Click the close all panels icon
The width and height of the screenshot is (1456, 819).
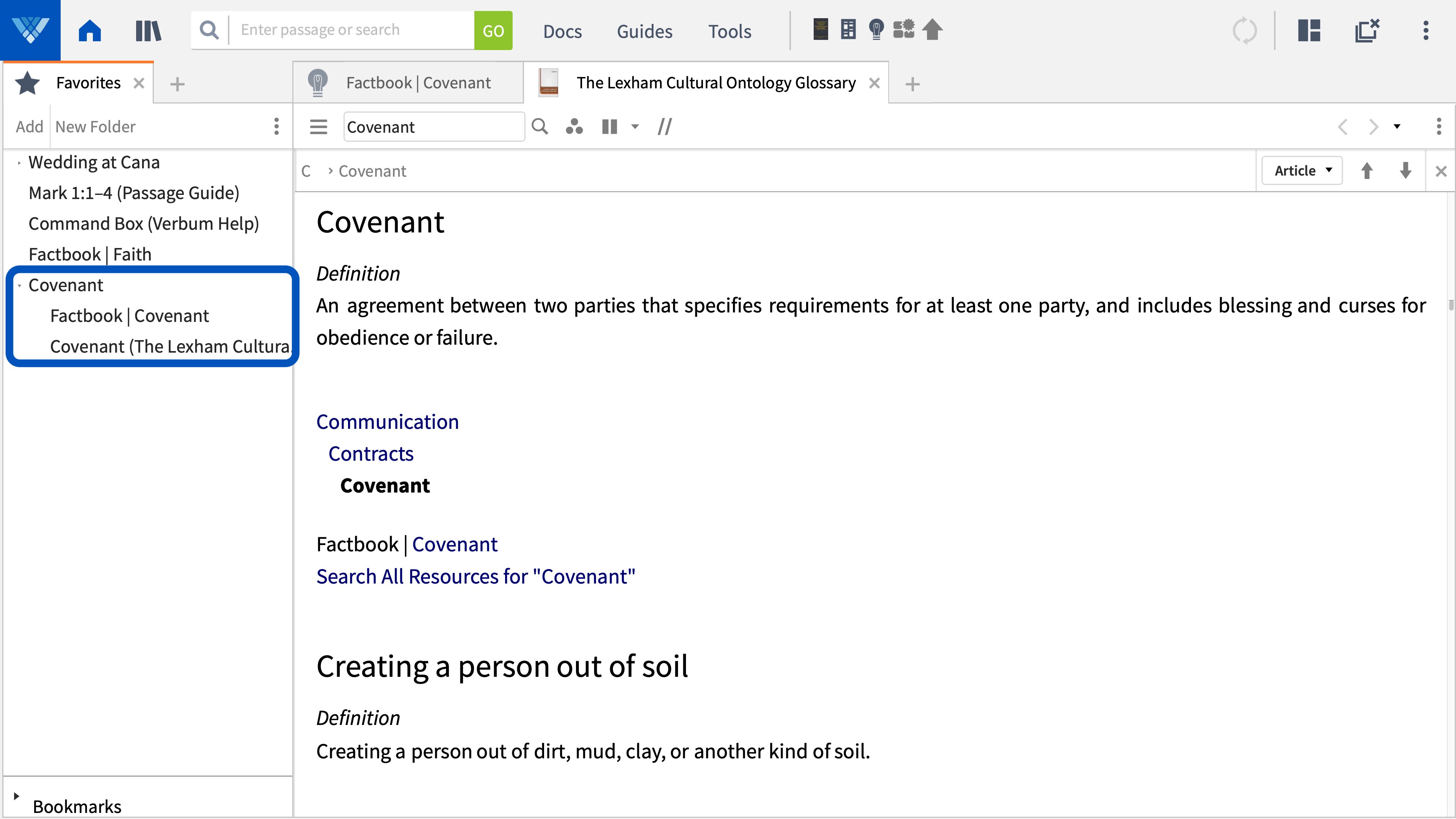1368,30
